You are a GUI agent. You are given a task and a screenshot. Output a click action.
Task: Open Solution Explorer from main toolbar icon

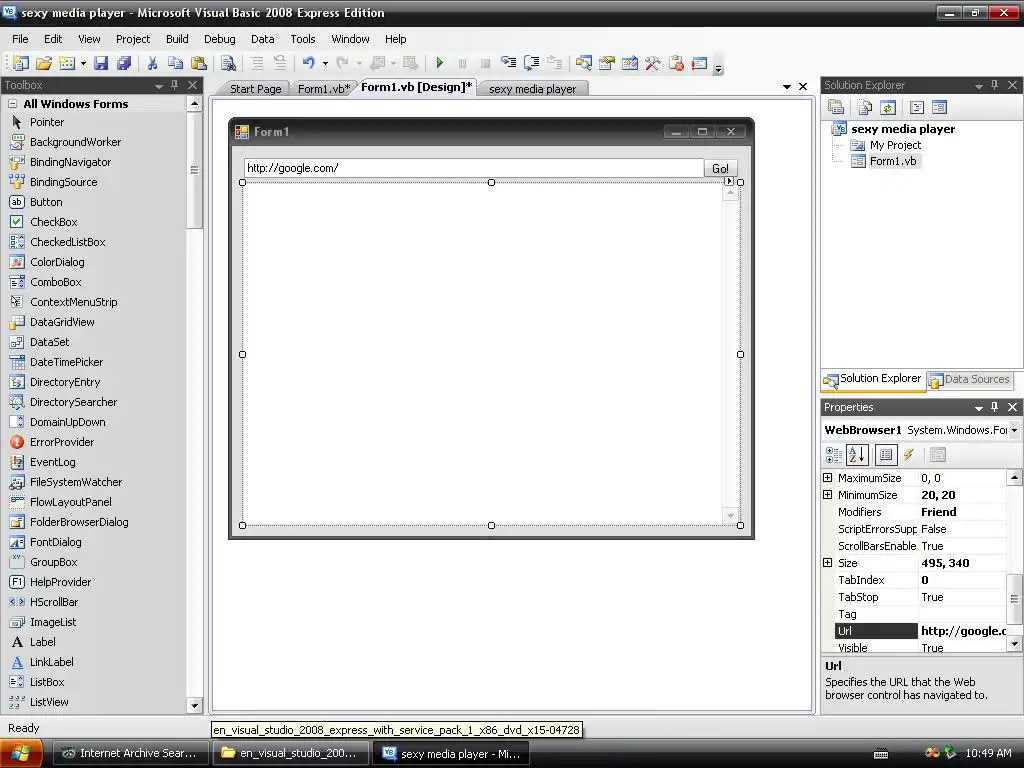[x=584, y=63]
